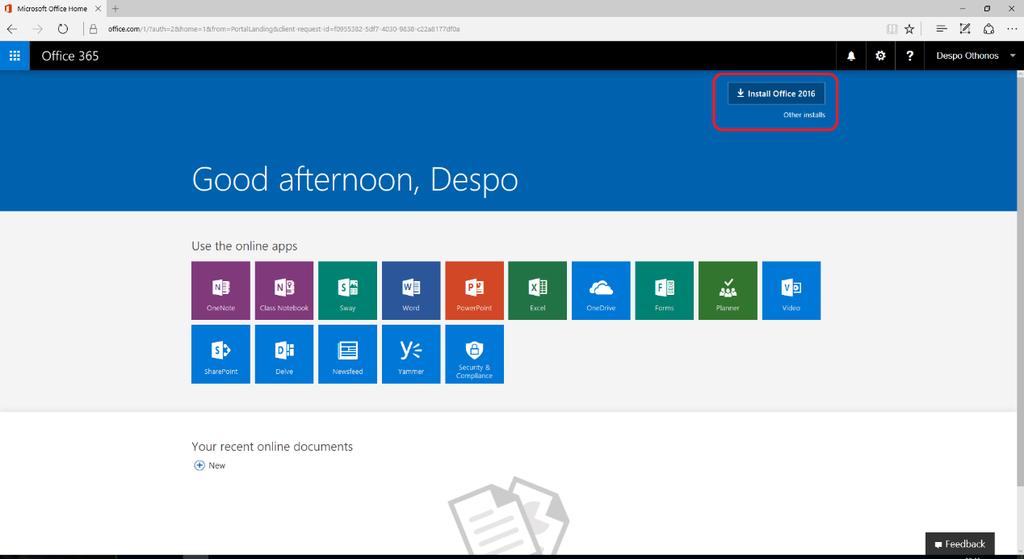Open the OneNote online app tile
The height and width of the screenshot is (559, 1024).
pyautogui.click(x=221, y=291)
